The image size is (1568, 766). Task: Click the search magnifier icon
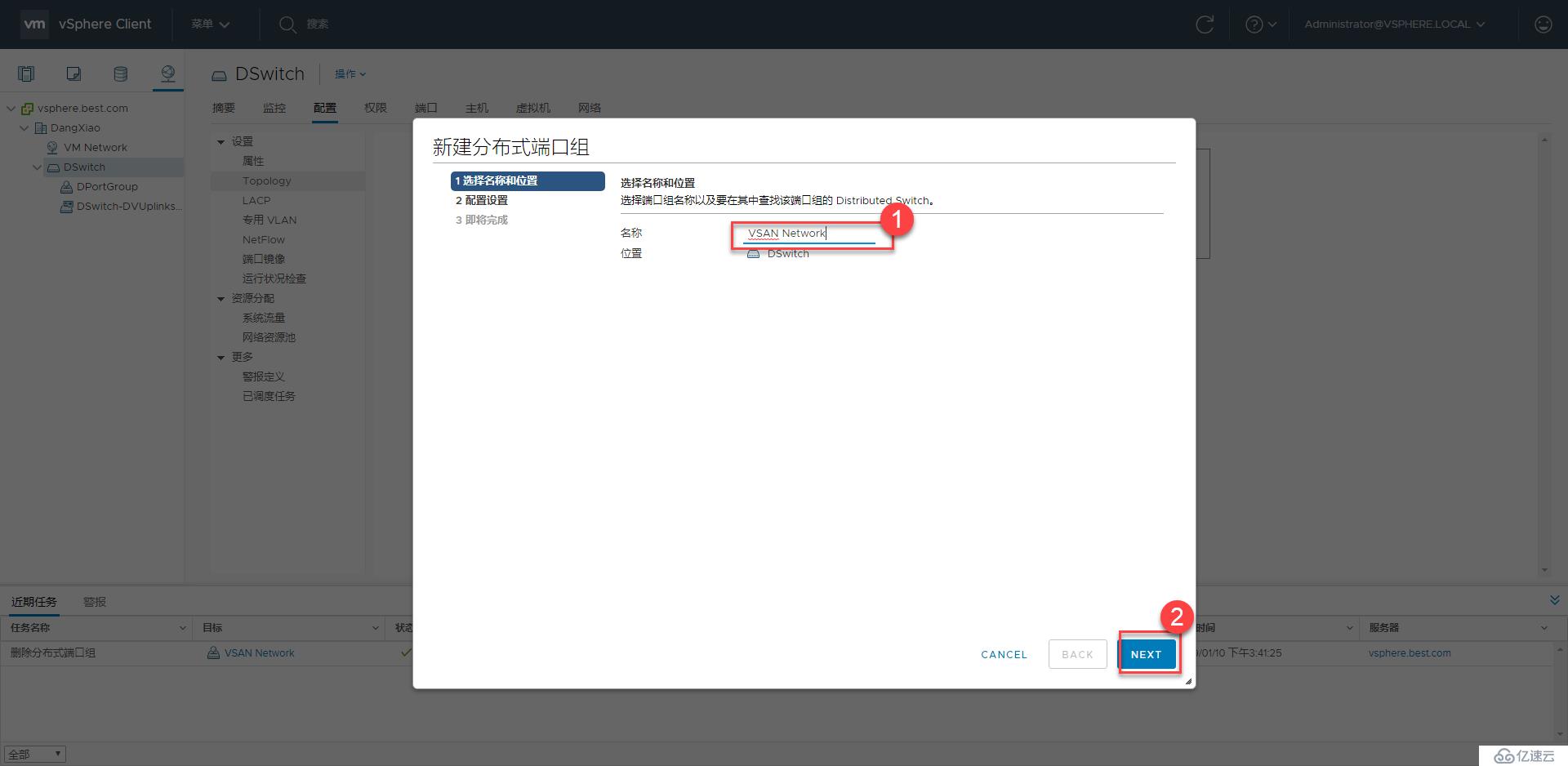tap(287, 24)
